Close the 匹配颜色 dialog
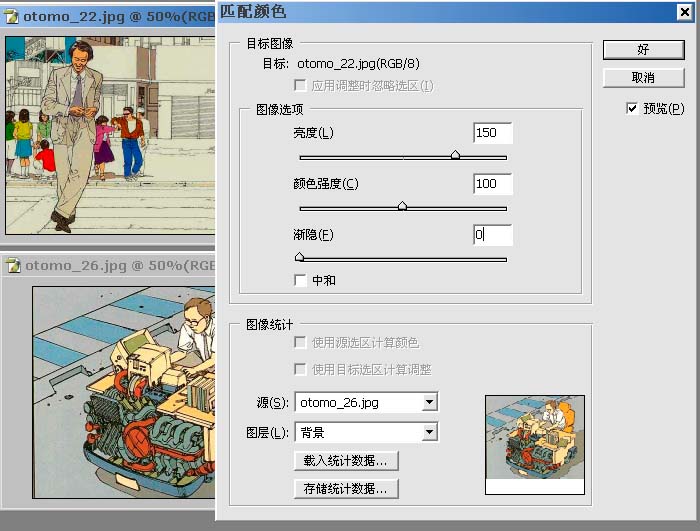The width and height of the screenshot is (700, 531). [x=685, y=12]
